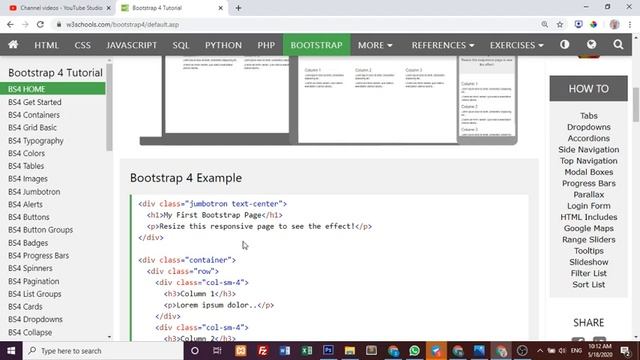Open the W3Schools search magnifier icon
The height and width of the screenshot is (360, 640).
click(618, 44)
